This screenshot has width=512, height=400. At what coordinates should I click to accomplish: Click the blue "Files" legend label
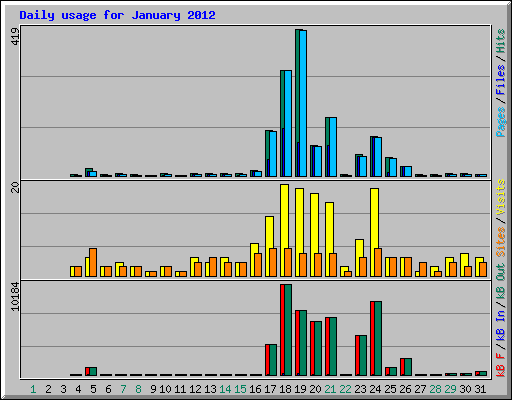[x=501, y=80]
